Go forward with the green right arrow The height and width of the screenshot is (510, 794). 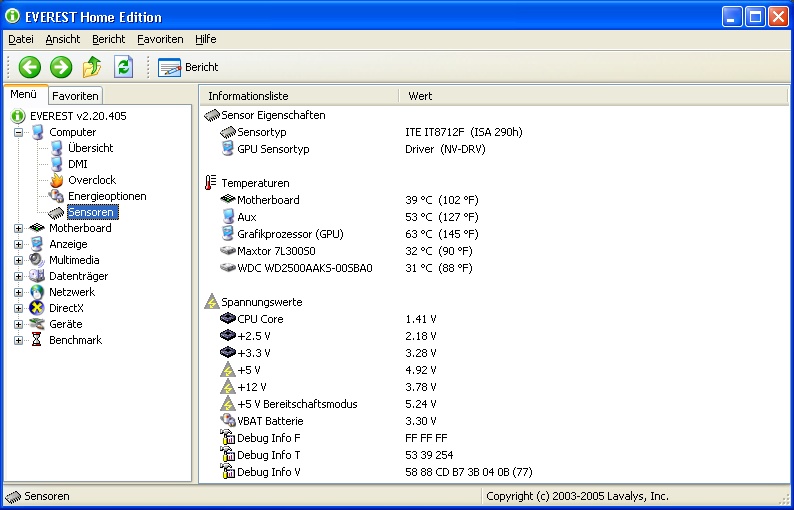(61, 67)
